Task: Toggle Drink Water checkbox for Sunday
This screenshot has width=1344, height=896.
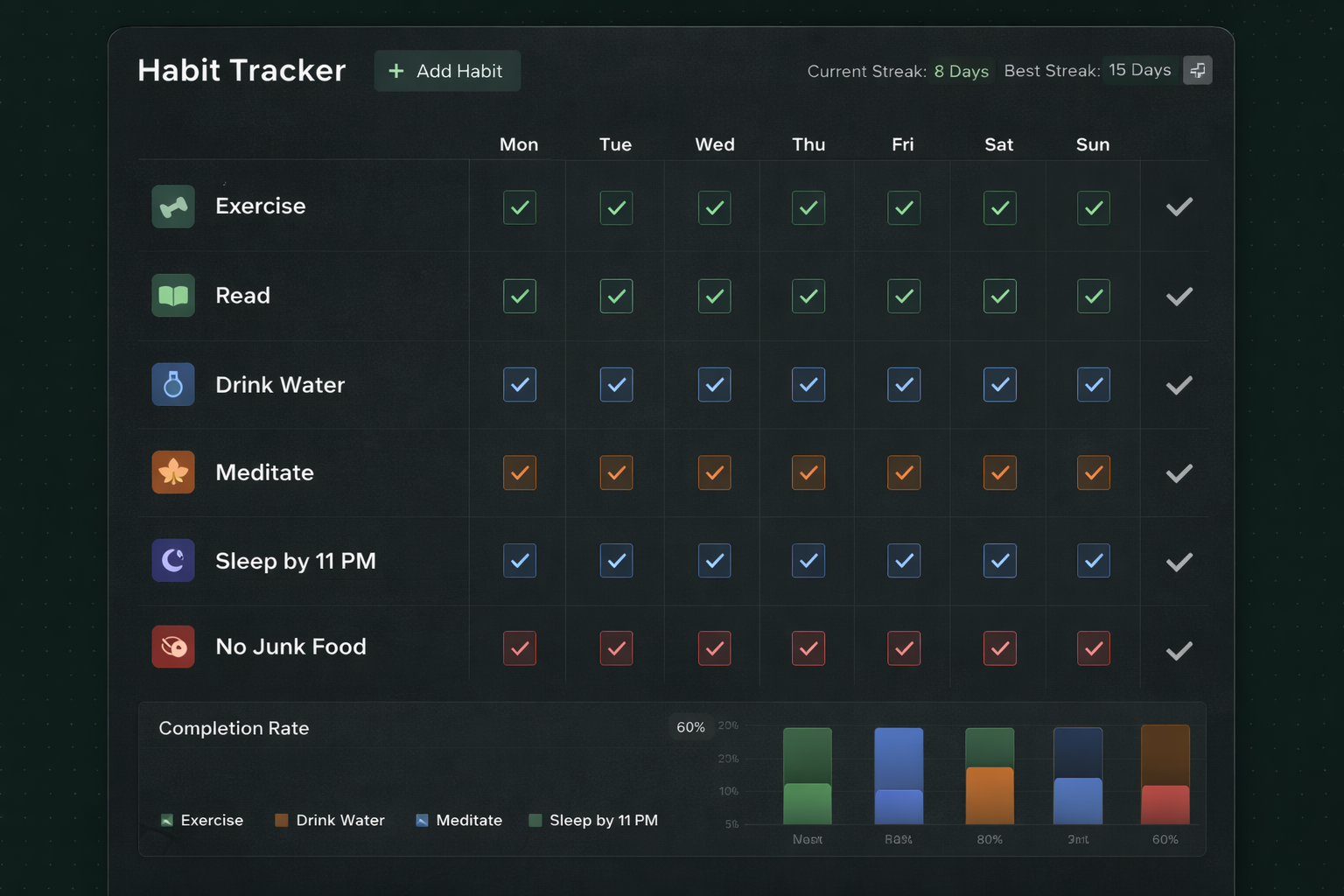Action: tap(1093, 385)
